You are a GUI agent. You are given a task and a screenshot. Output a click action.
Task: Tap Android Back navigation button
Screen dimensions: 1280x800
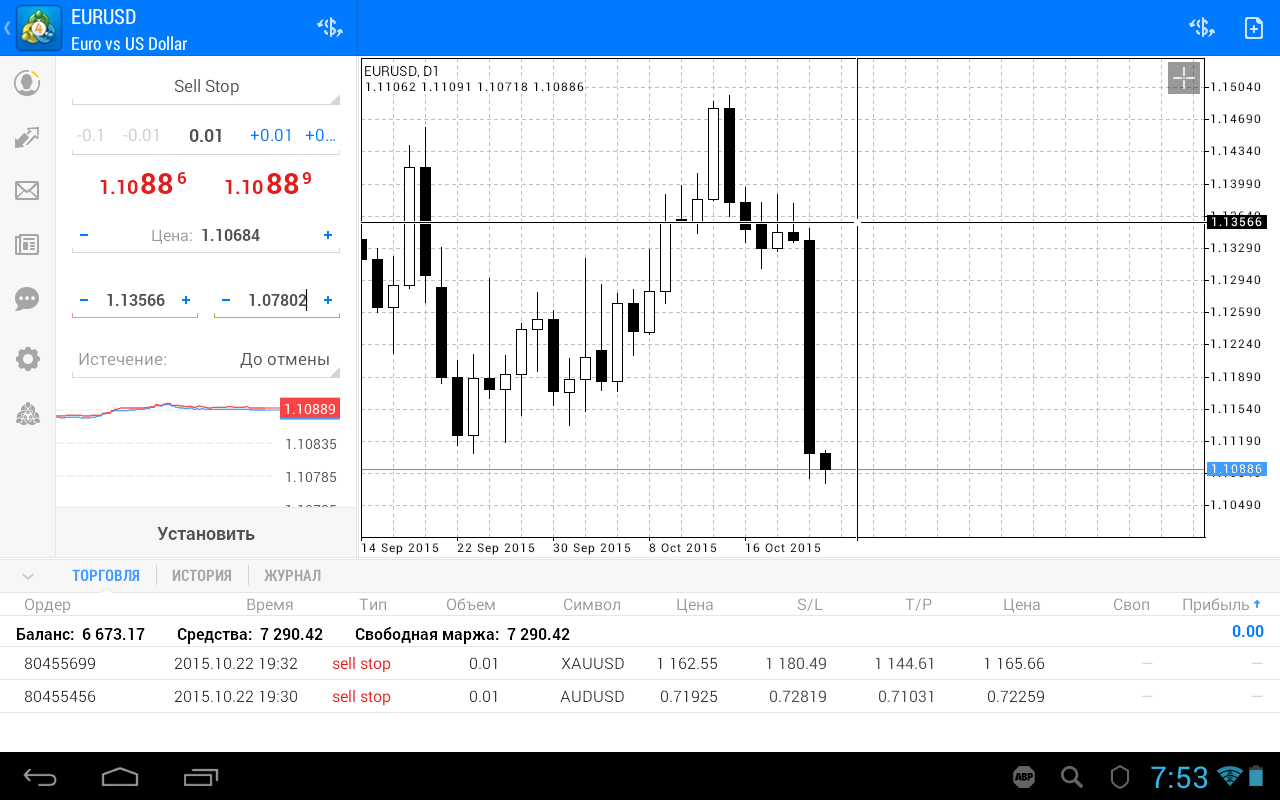(x=41, y=776)
